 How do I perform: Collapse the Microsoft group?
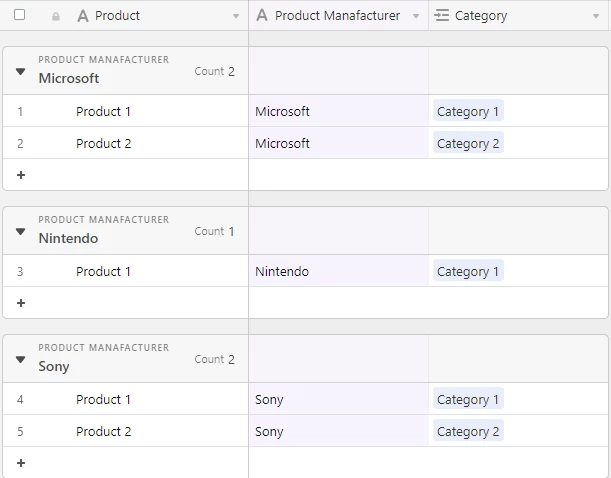20,71
